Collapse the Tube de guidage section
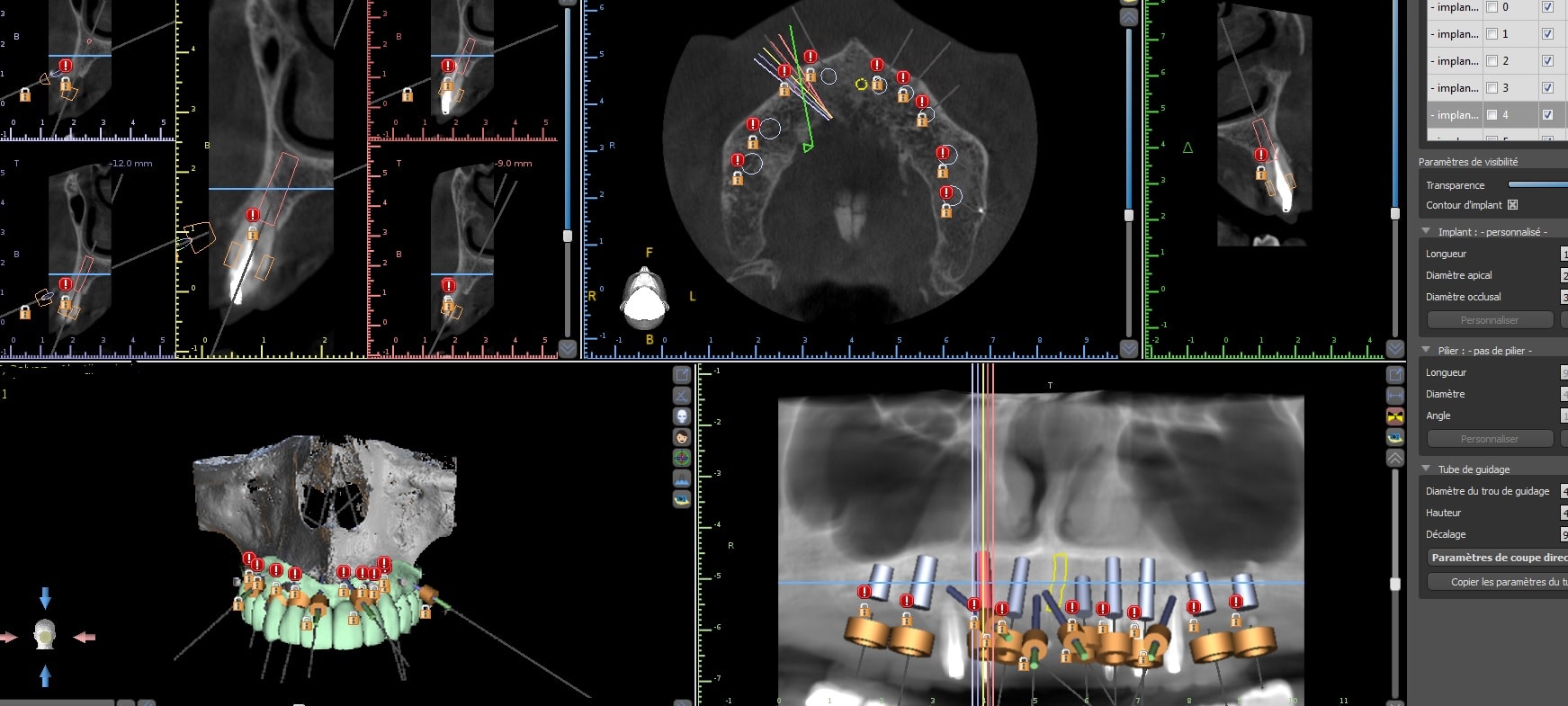 (1426, 469)
